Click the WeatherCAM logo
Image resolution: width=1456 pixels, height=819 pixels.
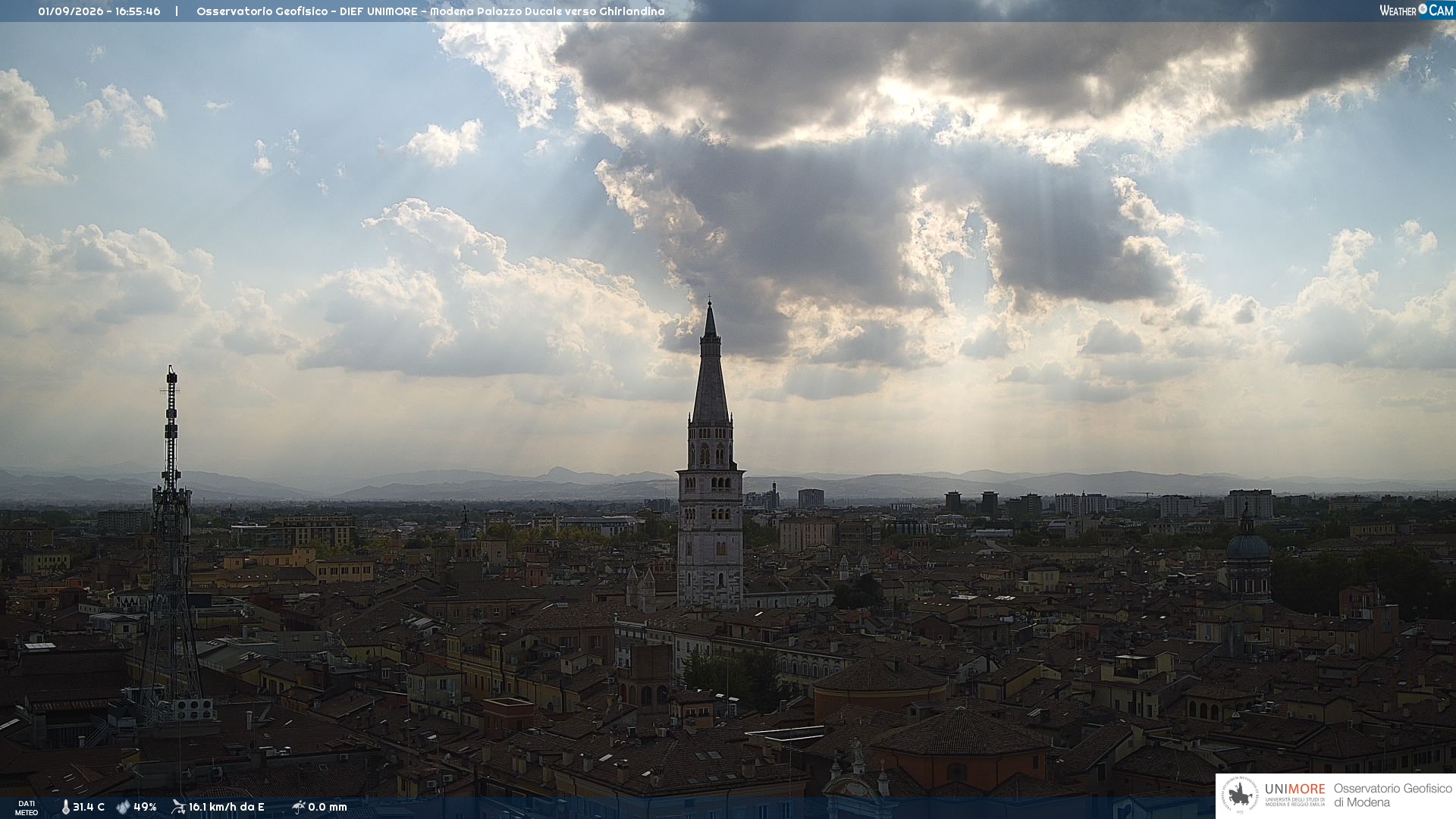1416,11
